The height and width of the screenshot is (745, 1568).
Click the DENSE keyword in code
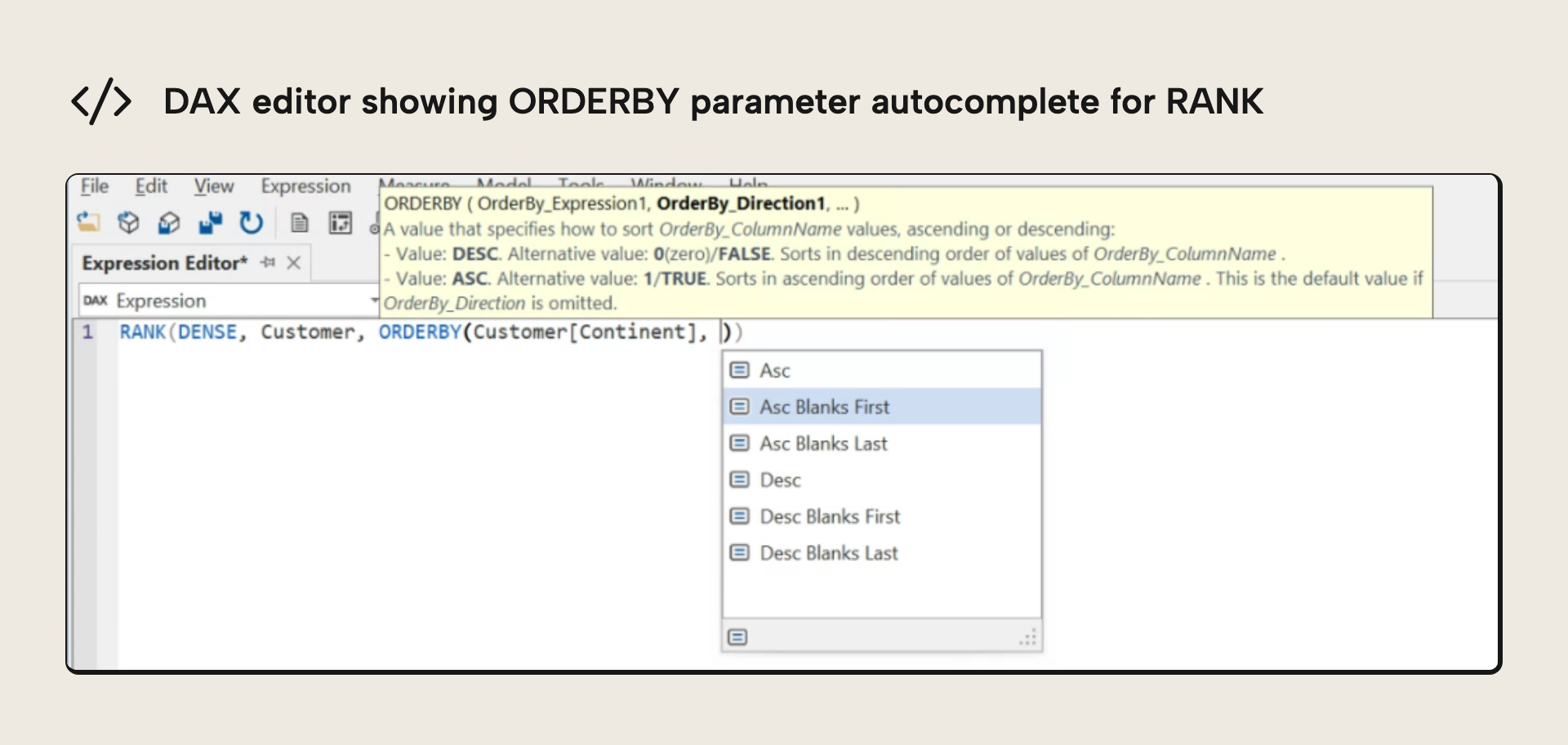pyautogui.click(x=207, y=332)
